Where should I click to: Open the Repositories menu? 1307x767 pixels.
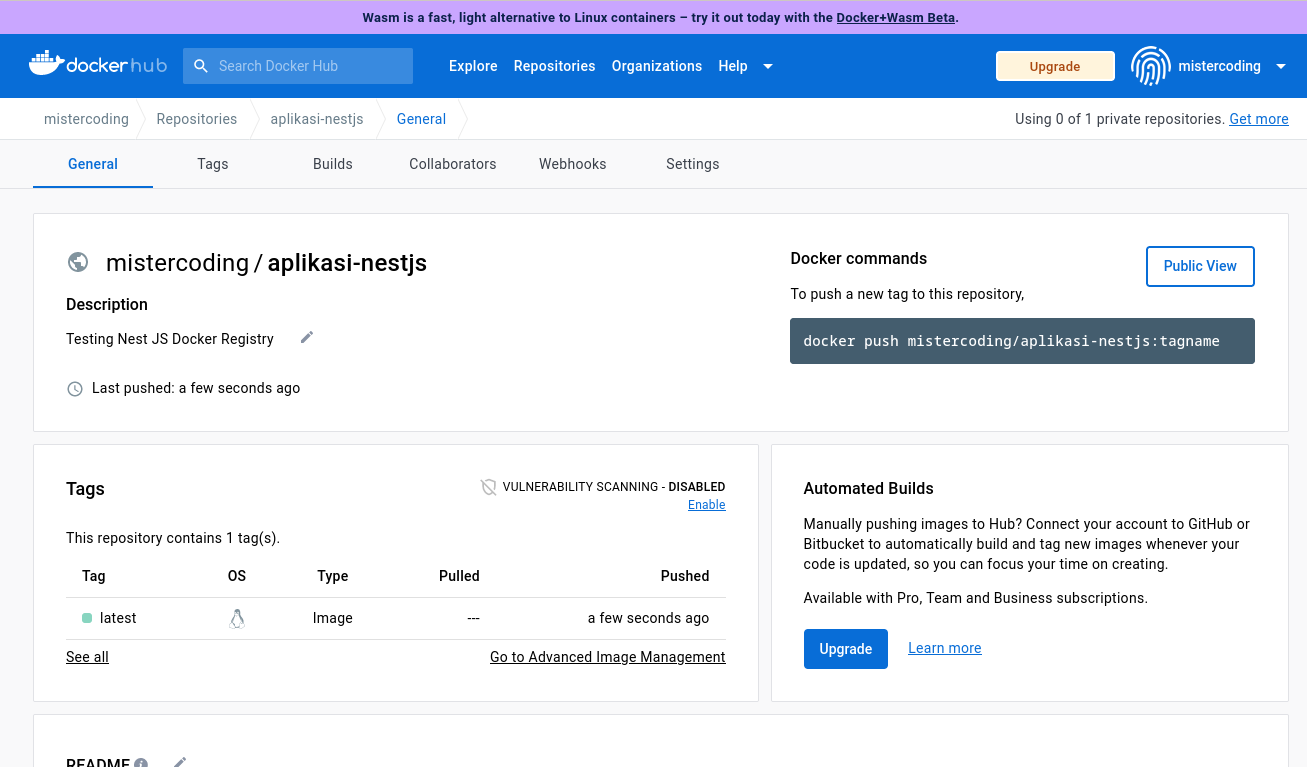pyautogui.click(x=554, y=66)
